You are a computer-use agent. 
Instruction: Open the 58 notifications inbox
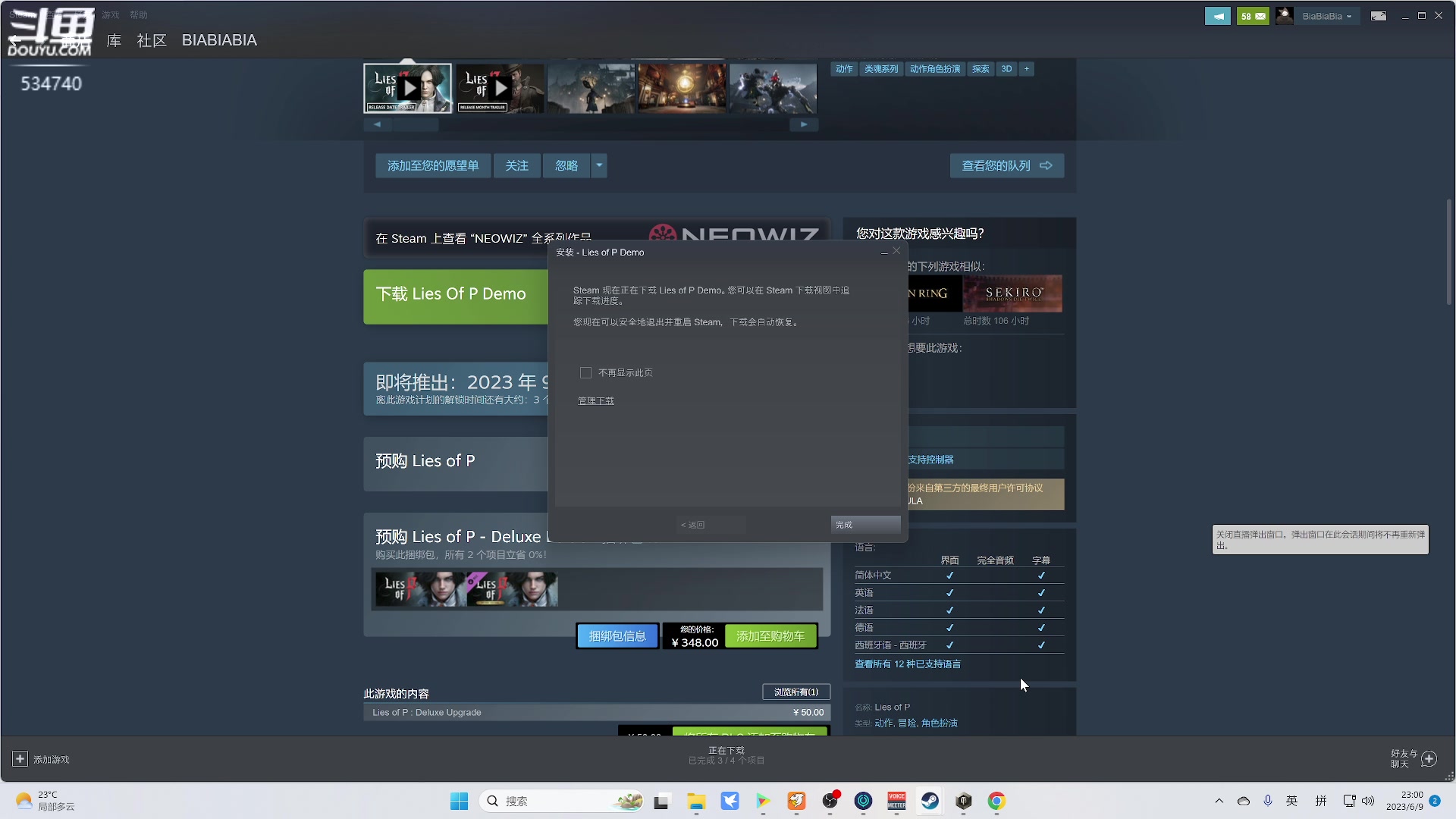[x=1253, y=16]
